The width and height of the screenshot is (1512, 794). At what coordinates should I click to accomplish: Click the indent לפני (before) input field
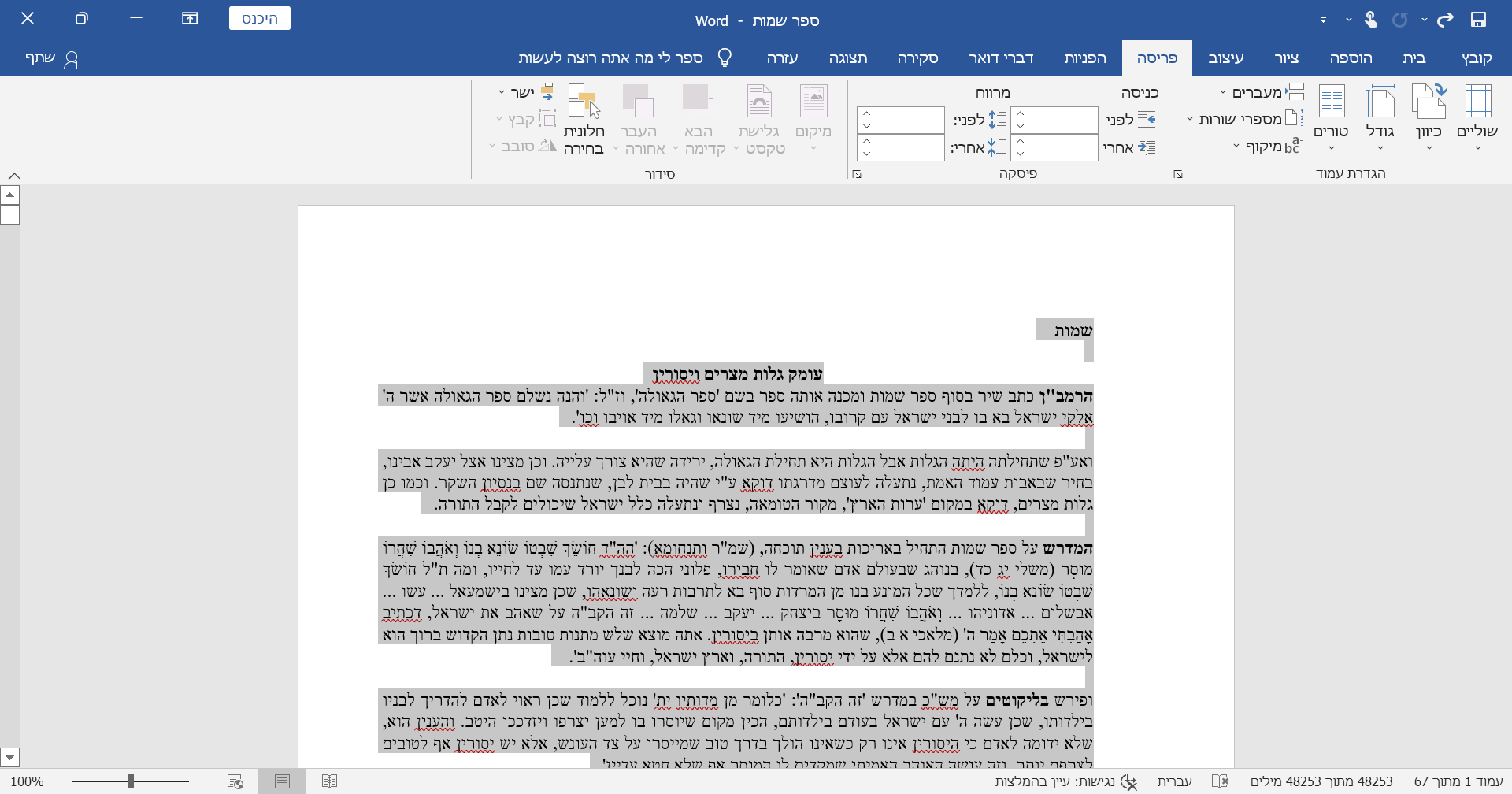point(1054,120)
